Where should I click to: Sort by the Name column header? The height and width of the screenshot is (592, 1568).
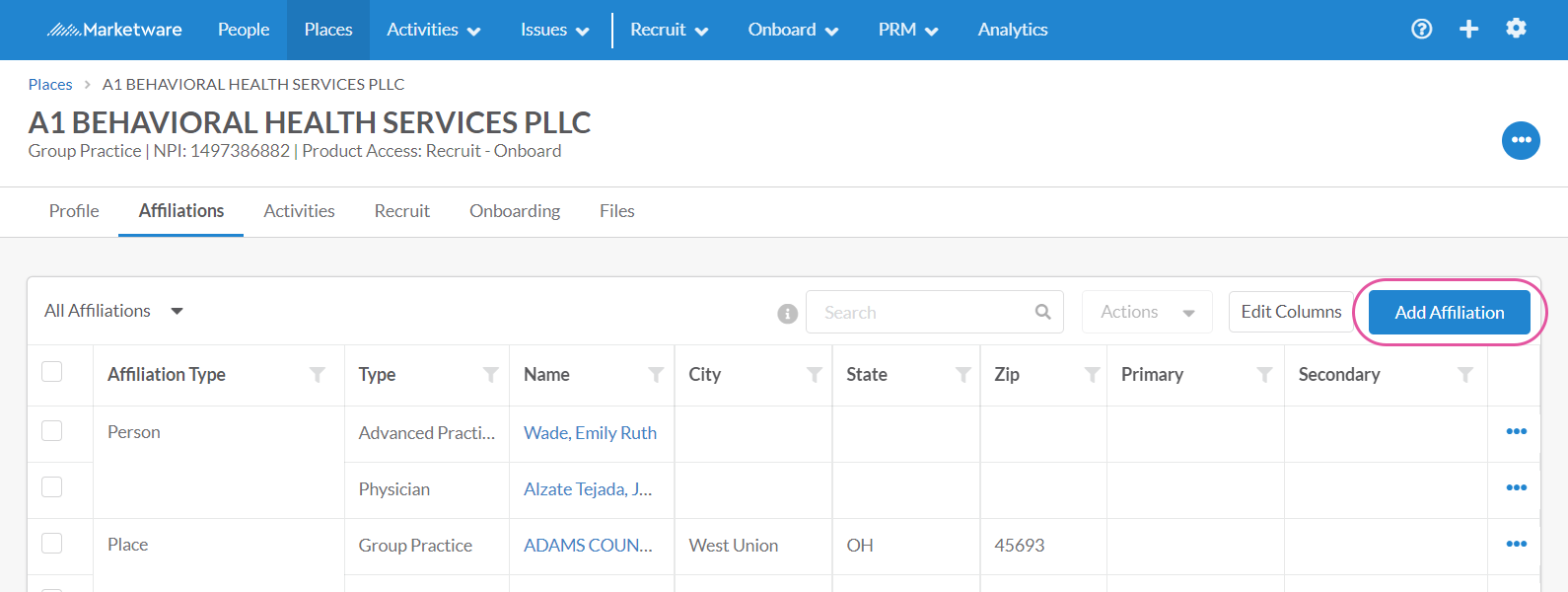pos(546,375)
